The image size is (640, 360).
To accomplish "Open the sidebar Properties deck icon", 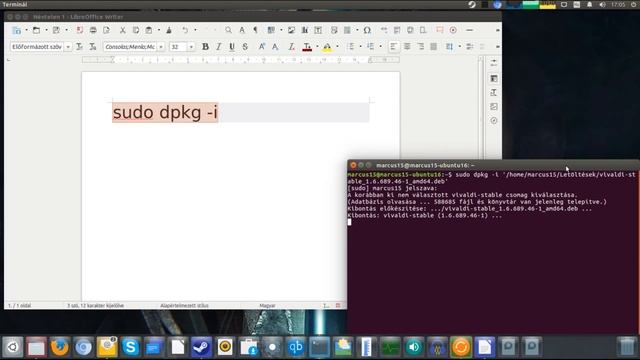I will point(493,78).
